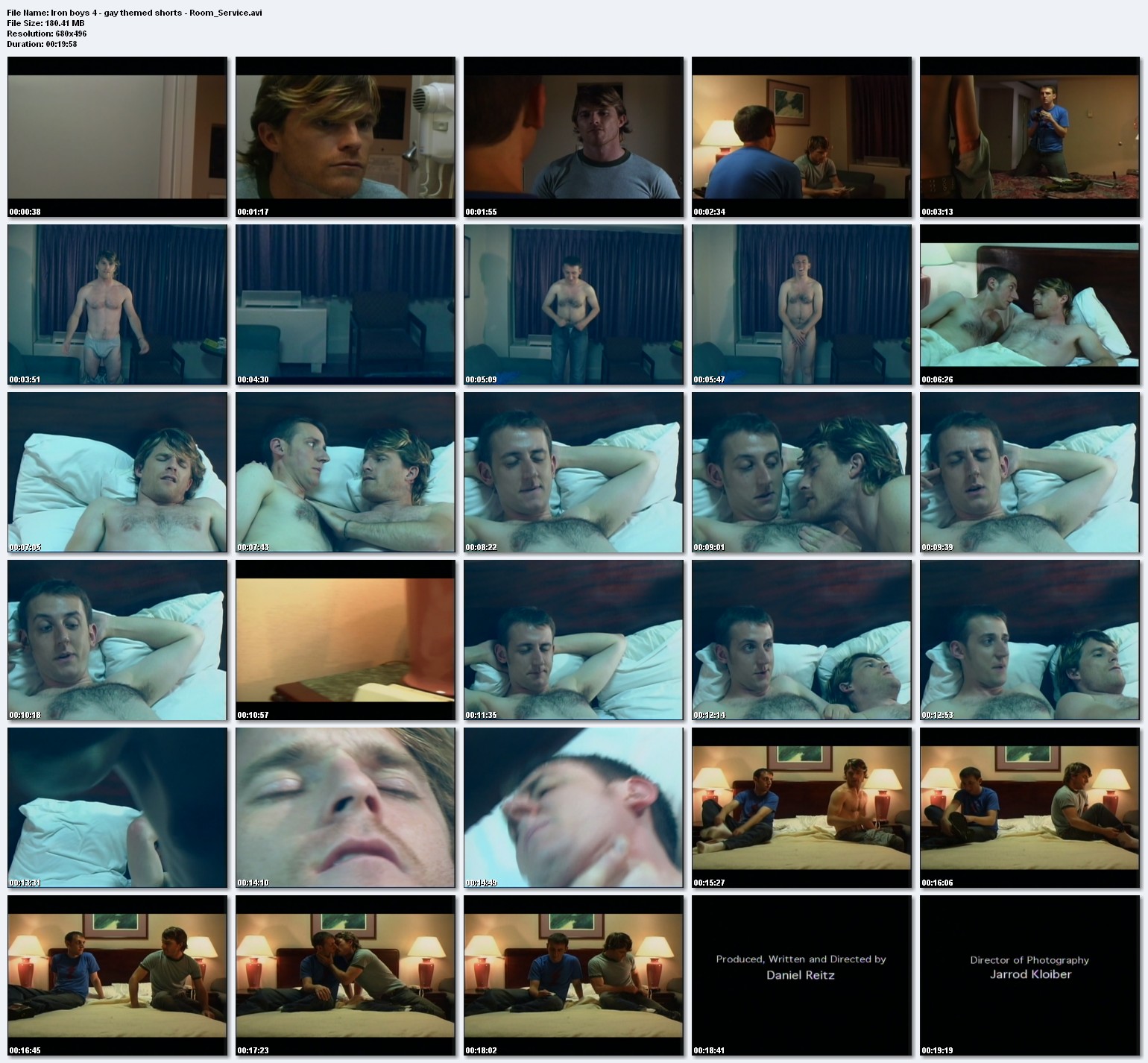Image resolution: width=1148 pixels, height=1063 pixels.
Task: Click the File Name text line
Action: [x=134, y=13]
